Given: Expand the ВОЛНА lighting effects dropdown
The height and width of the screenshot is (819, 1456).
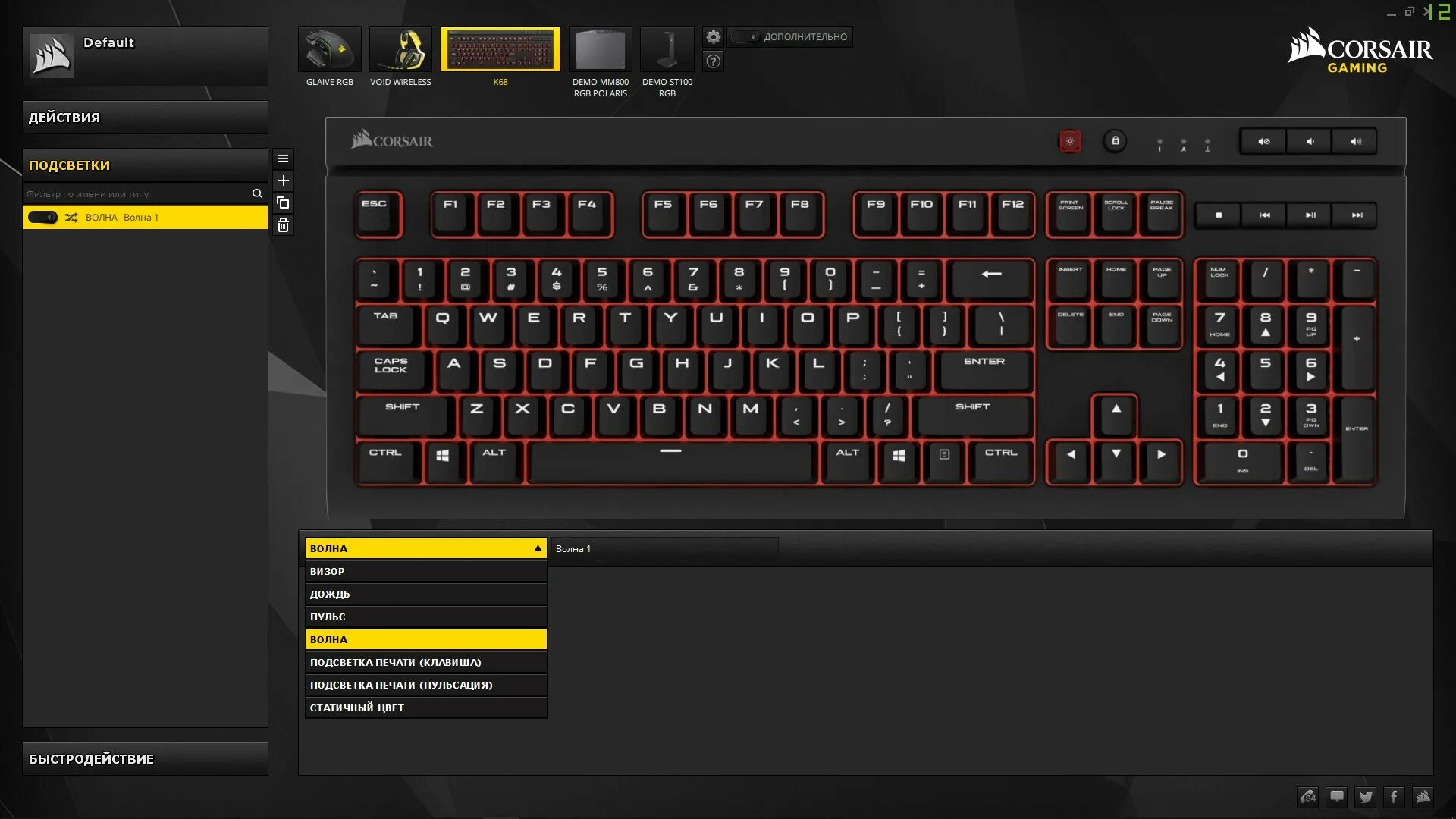Looking at the screenshot, I should click(x=425, y=548).
